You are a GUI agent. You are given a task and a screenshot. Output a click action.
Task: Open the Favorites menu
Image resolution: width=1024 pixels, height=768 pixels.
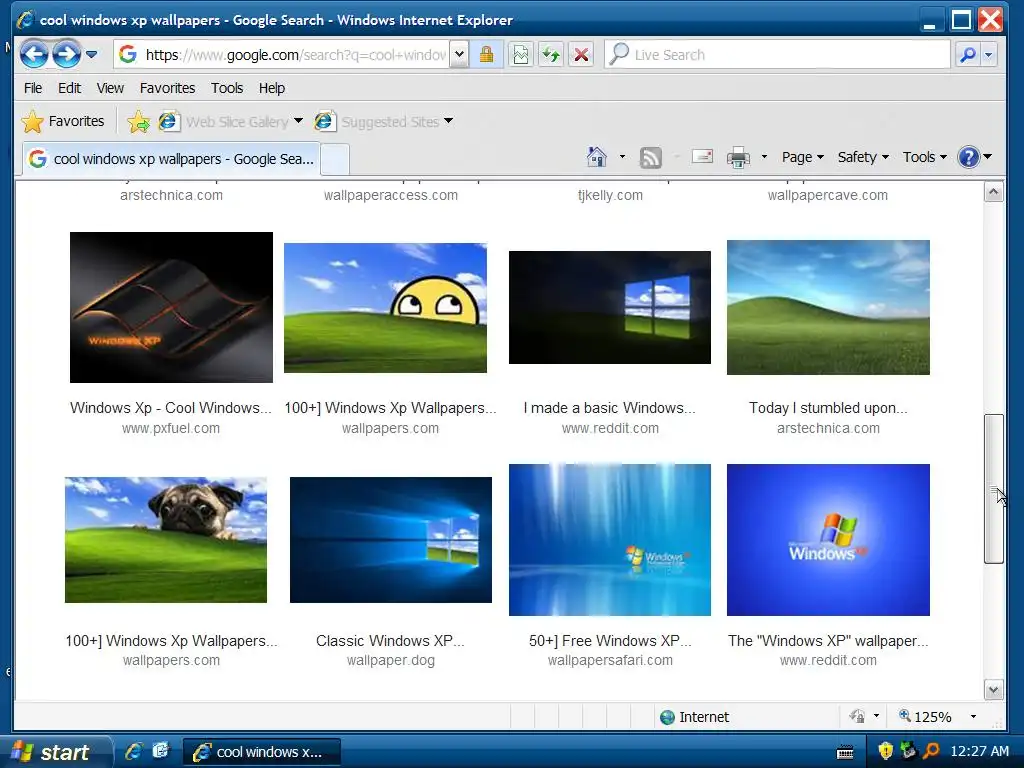click(x=167, y=88)
